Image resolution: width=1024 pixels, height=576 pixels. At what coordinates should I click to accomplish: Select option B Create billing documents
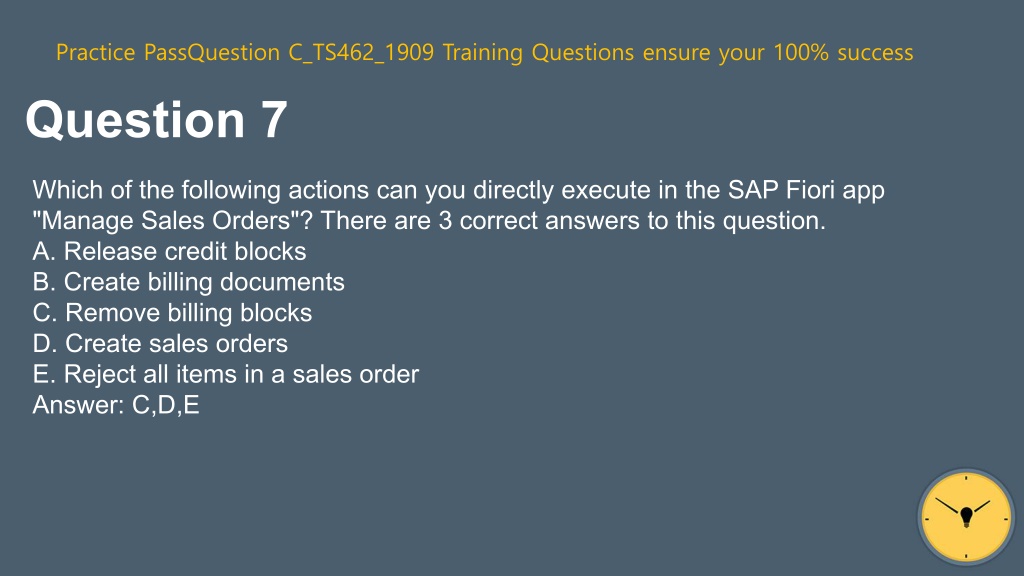tap(189, 282)
